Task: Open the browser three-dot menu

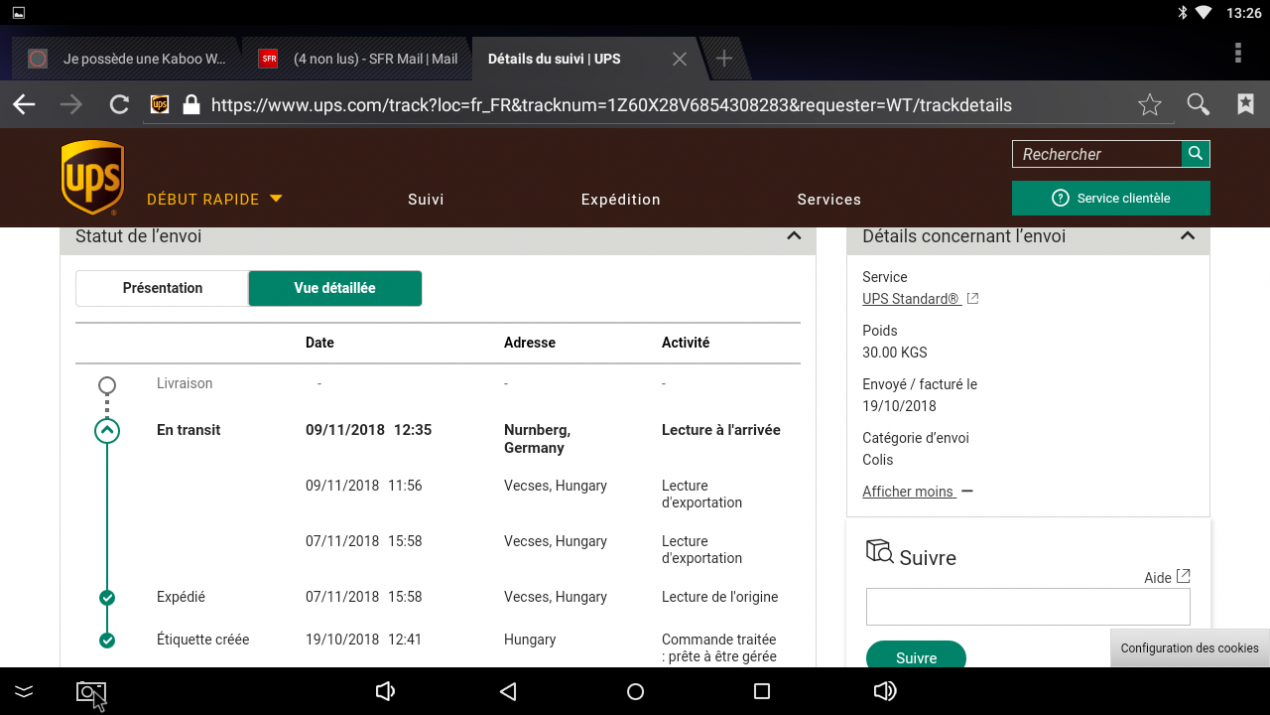Action: coord(1238,53)
